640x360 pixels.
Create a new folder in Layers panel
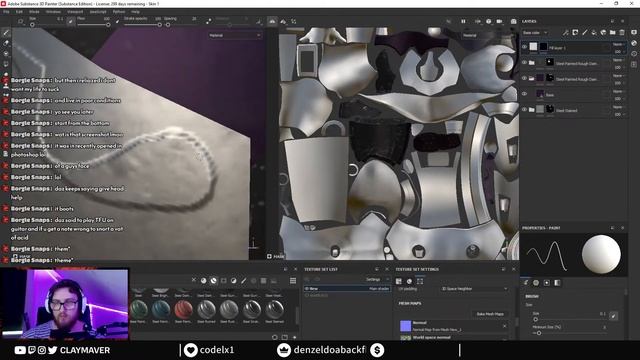pos(613,33)
